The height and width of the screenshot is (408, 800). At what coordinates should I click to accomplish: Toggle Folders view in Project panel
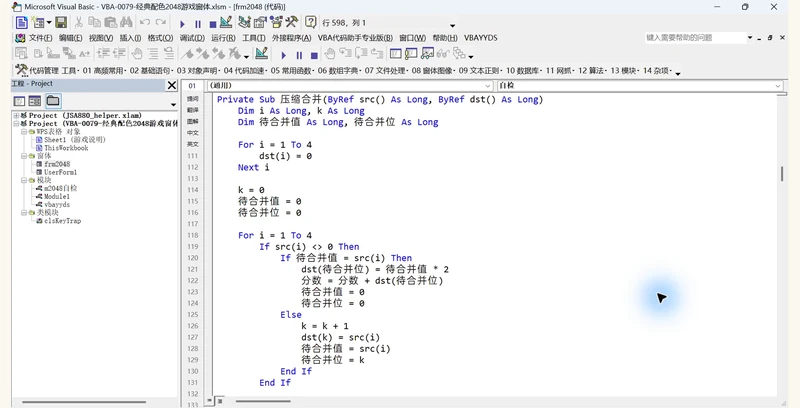[53, 100]
